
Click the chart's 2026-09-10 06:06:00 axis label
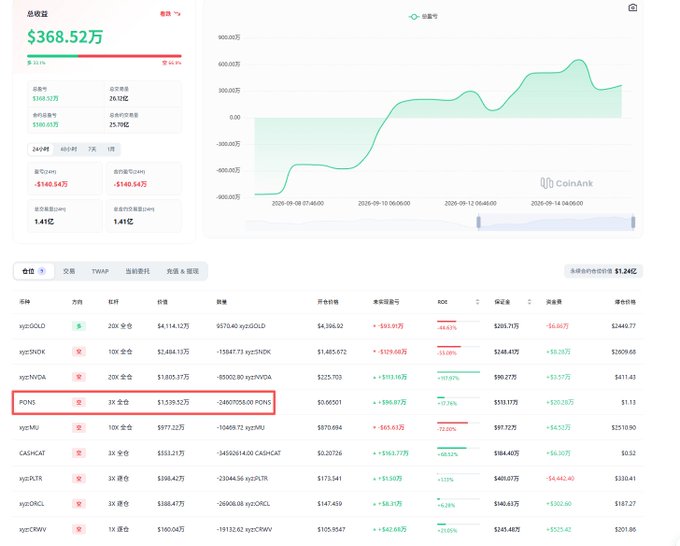click(x=384, y=203)
